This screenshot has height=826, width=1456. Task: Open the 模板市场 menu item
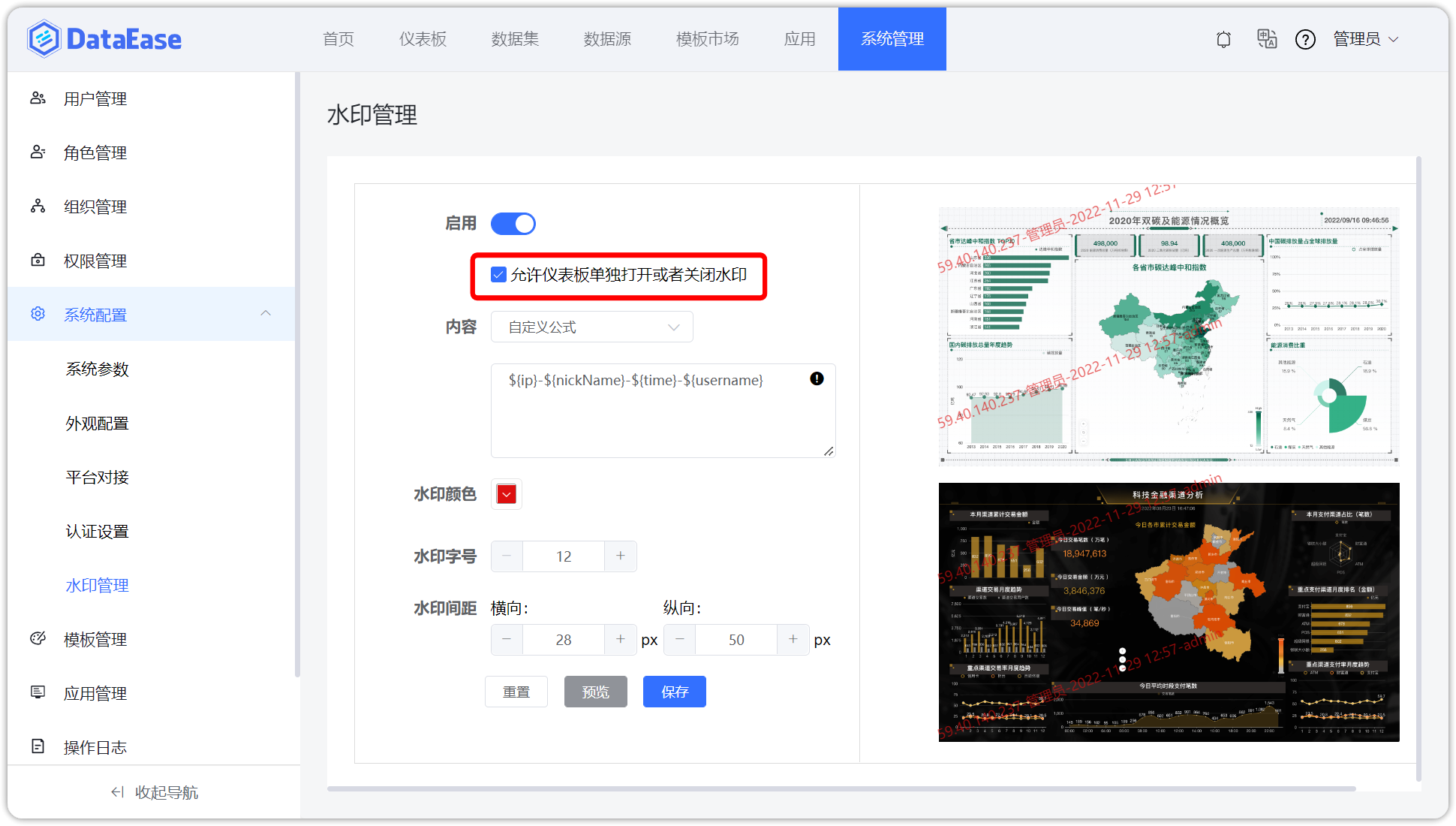pos(707,39)
